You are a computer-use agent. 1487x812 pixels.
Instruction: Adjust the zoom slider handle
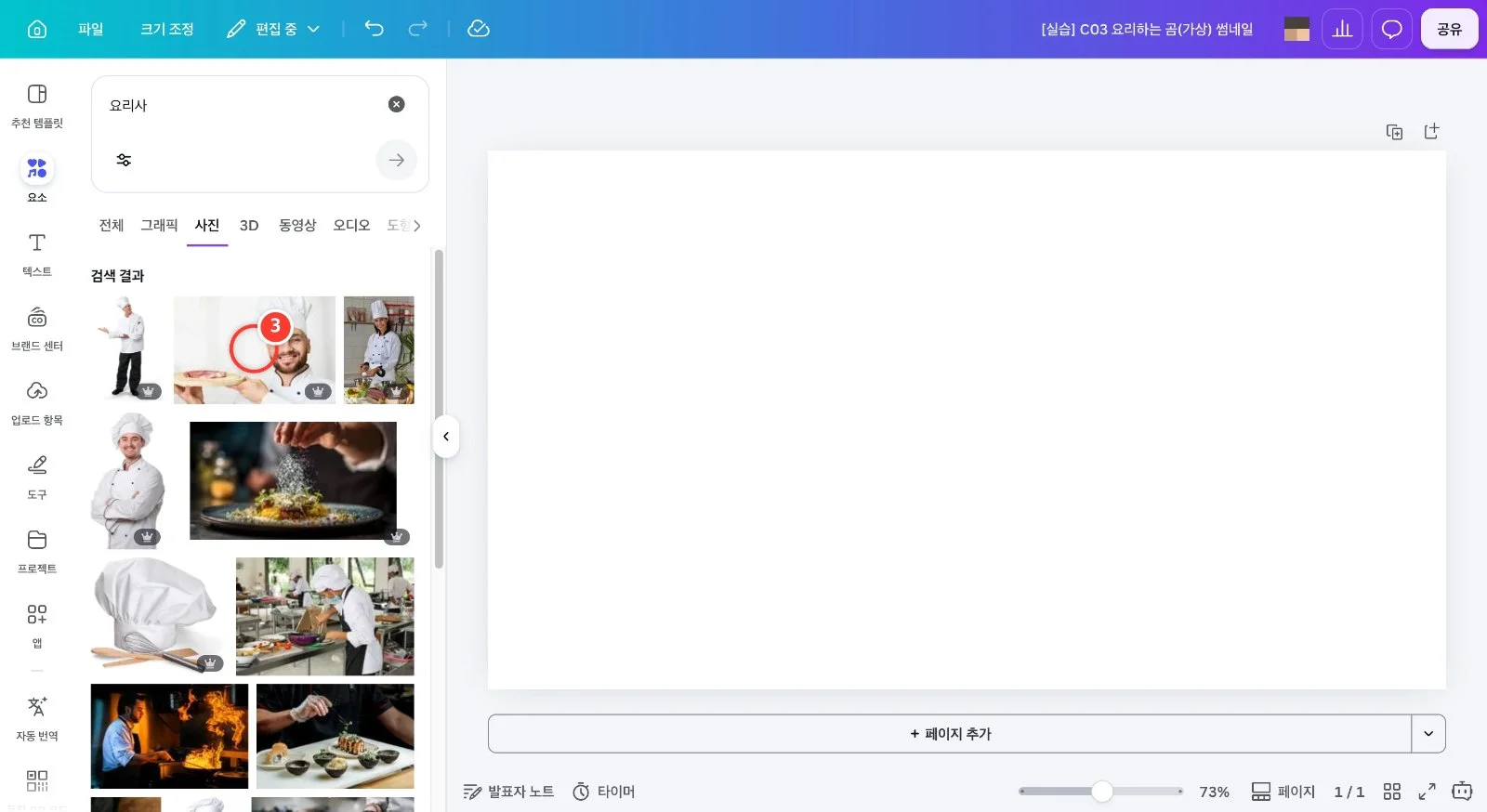tap(1101, 792)
